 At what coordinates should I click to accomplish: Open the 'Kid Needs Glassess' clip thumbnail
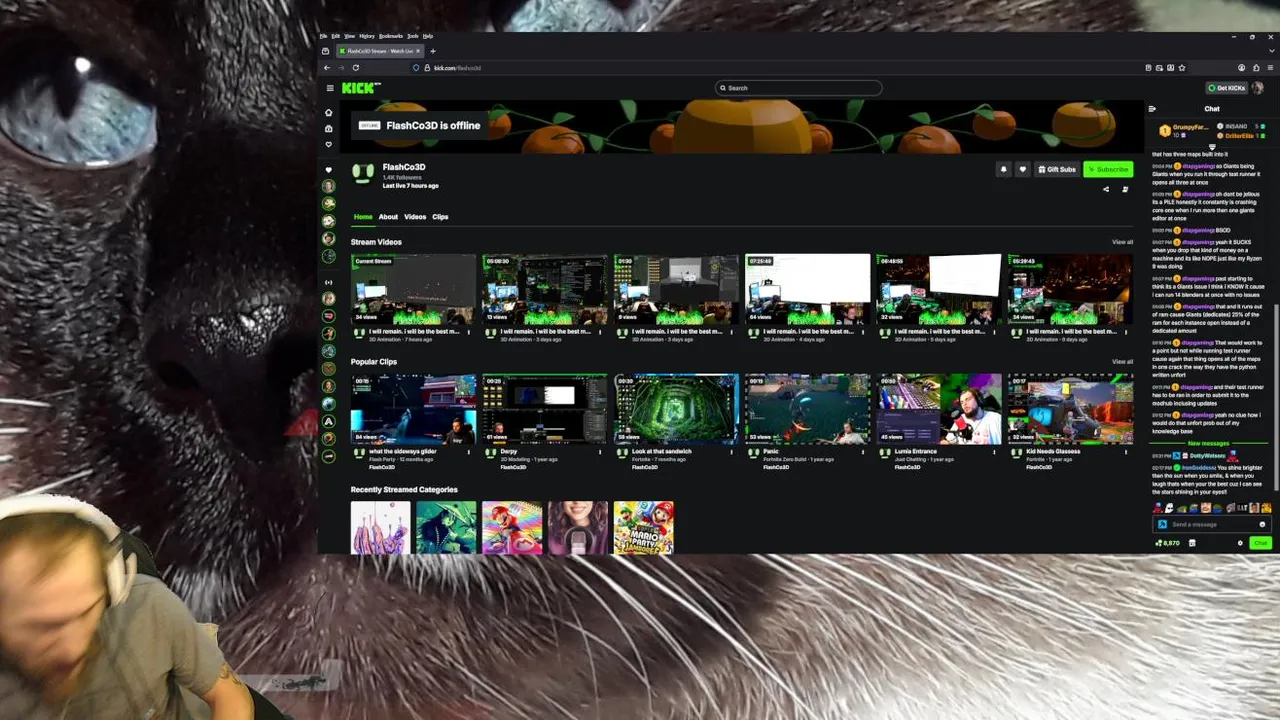pyautogui.click(x=1071, y=409)
